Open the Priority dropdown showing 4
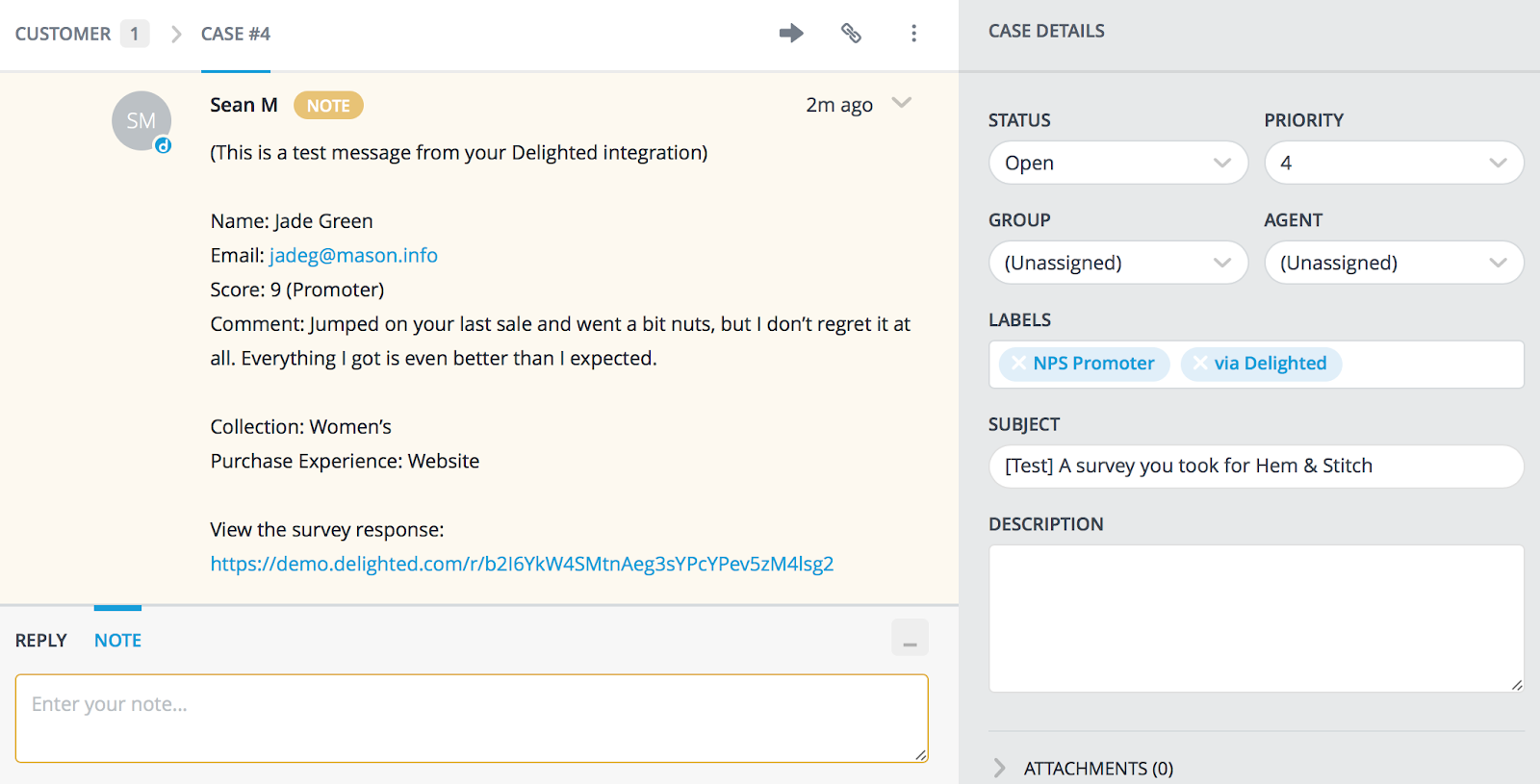 click(x=1393, y=163)
